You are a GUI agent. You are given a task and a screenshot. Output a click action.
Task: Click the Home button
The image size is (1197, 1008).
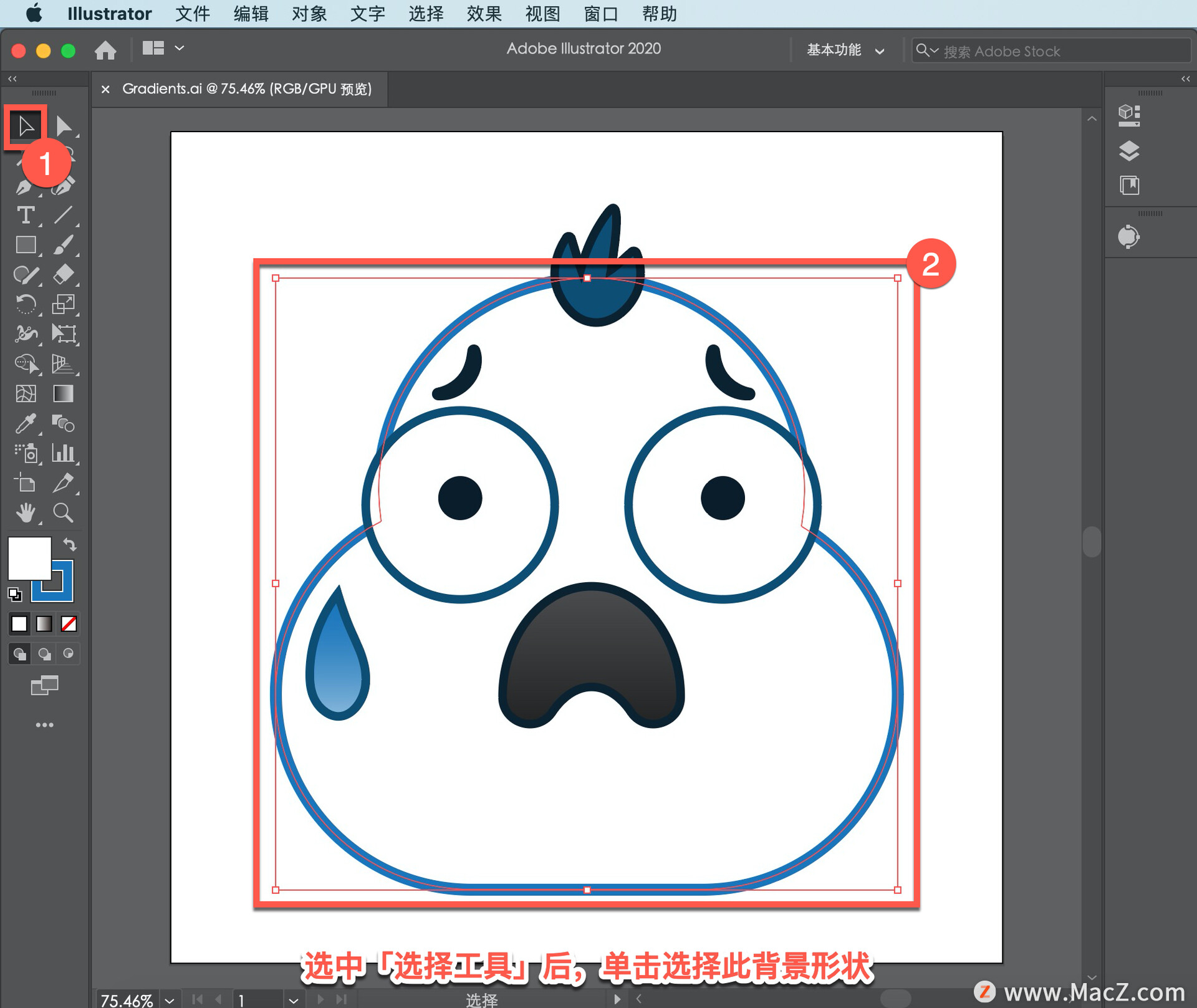pyautogui.click(x=105, y=50)
